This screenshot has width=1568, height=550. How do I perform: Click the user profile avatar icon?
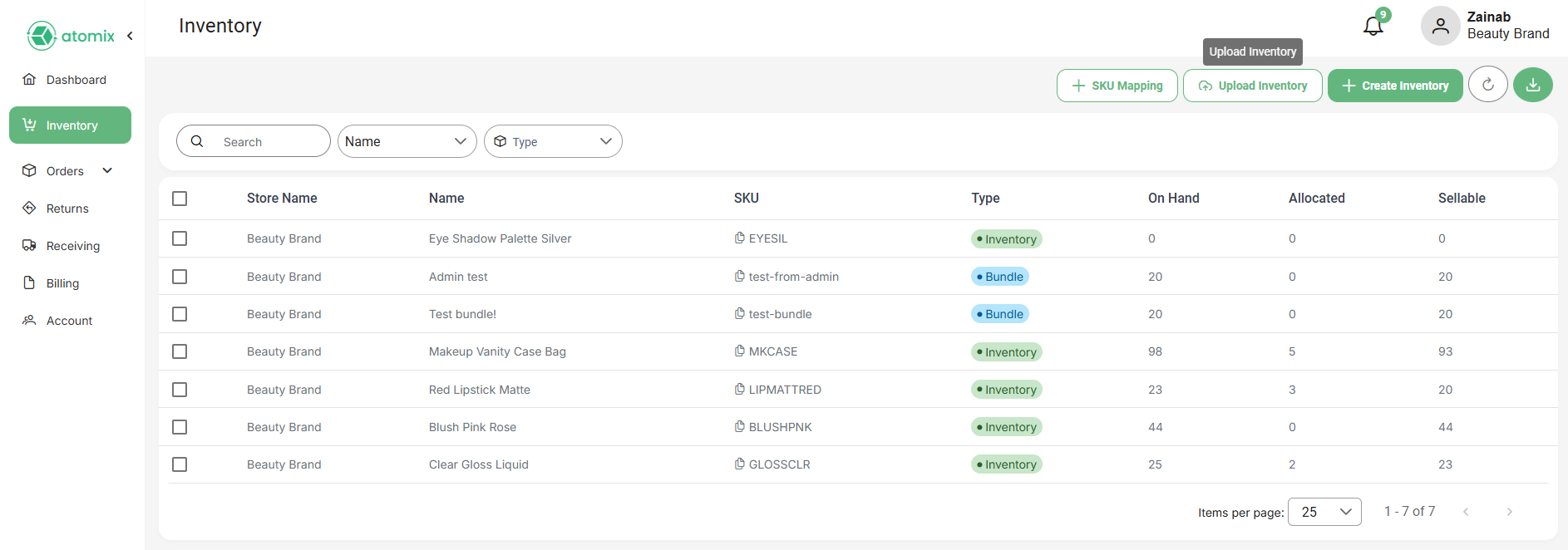pyautogui.click(x=1440, y=26)
